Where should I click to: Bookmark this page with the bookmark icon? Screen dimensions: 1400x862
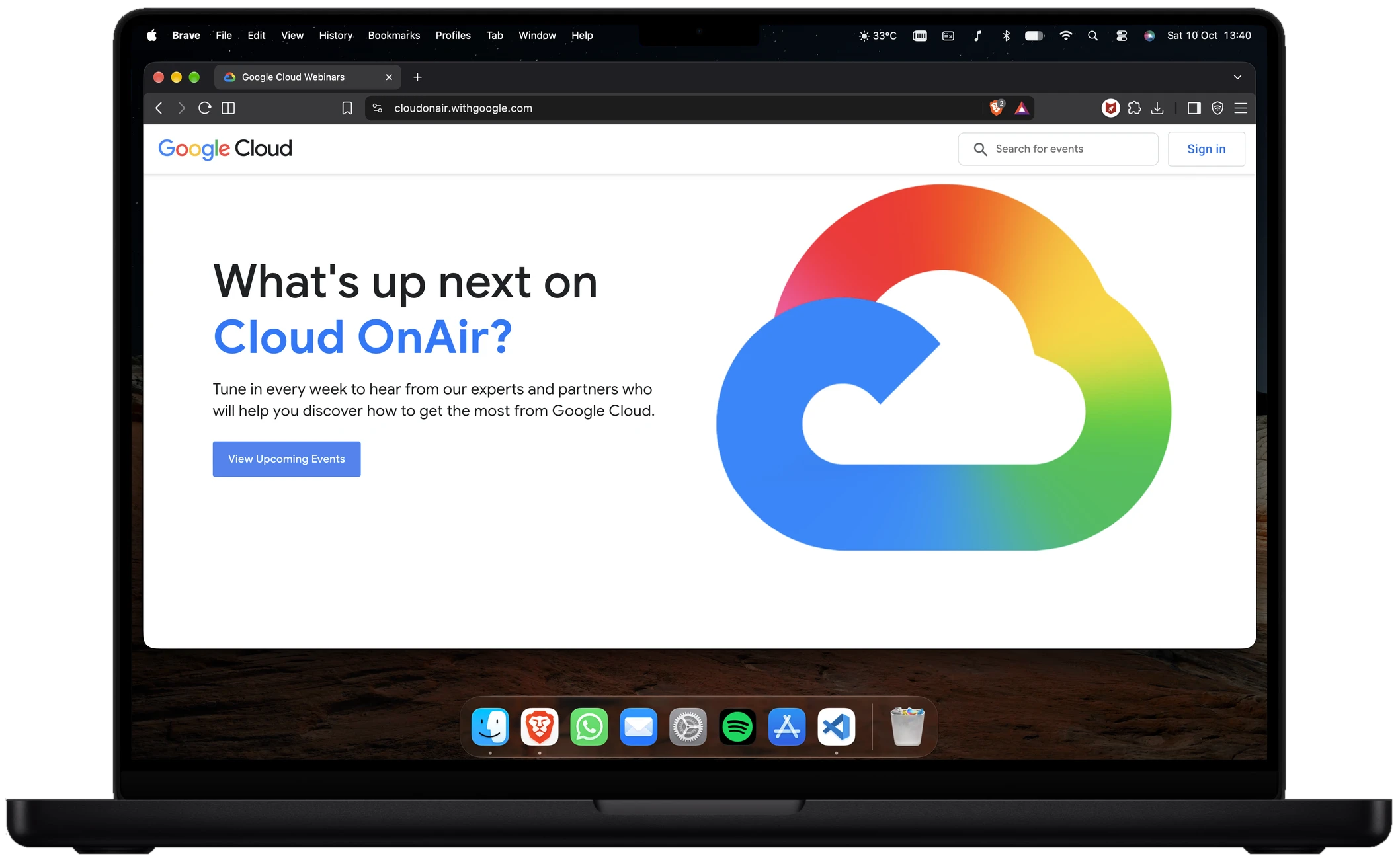pos(347,108)
